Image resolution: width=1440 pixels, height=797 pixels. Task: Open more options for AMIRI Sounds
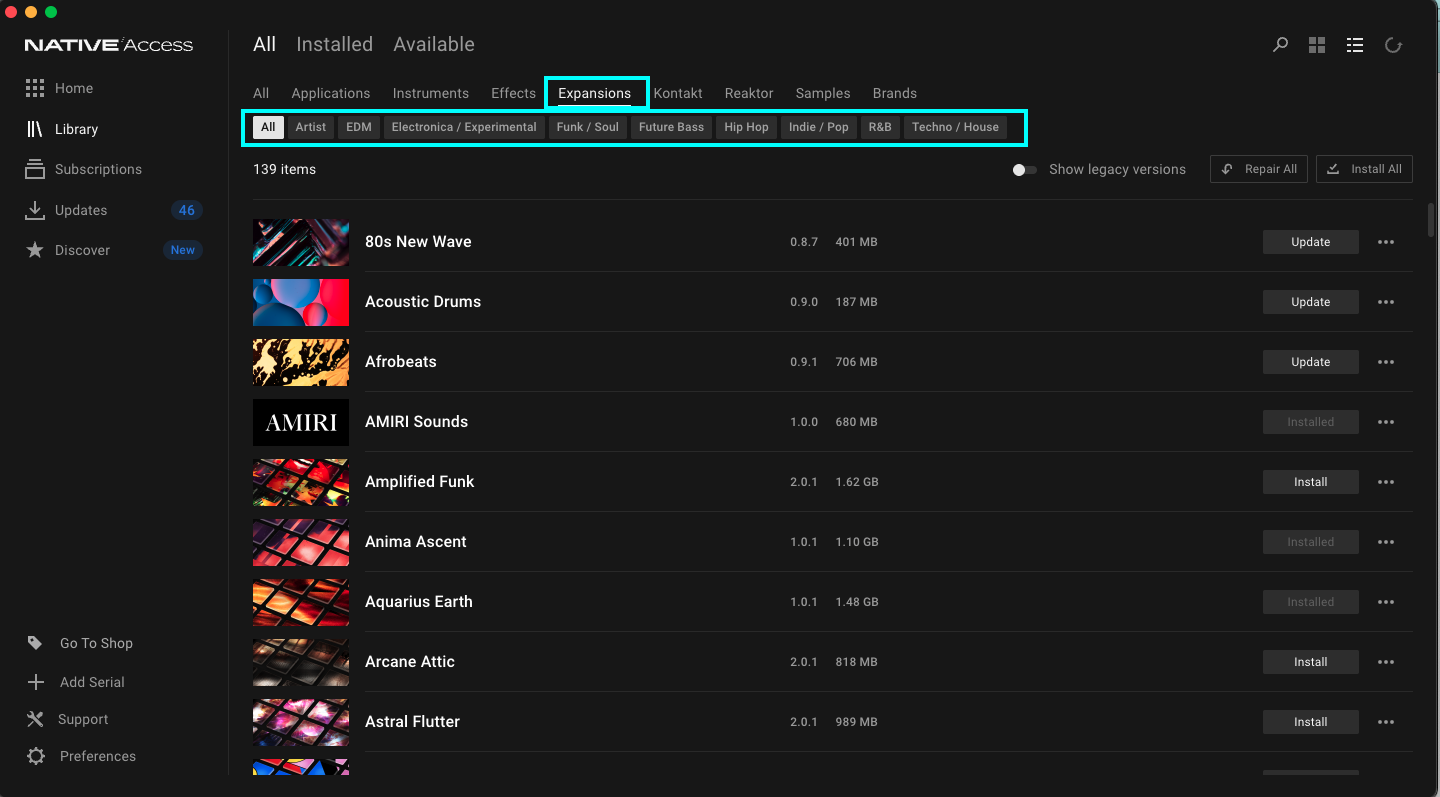[1386, 422]
